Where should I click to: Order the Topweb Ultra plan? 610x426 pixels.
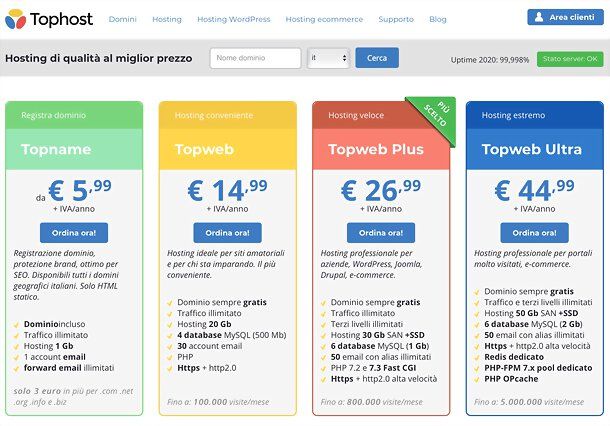[x=535, y=233]
